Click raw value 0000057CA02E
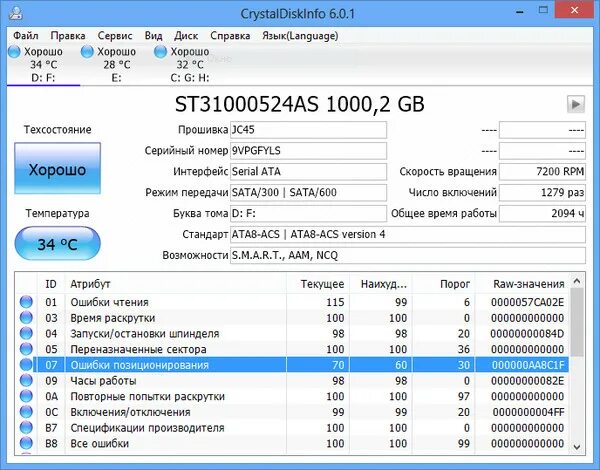600x470 pixels. pos(527,302)
